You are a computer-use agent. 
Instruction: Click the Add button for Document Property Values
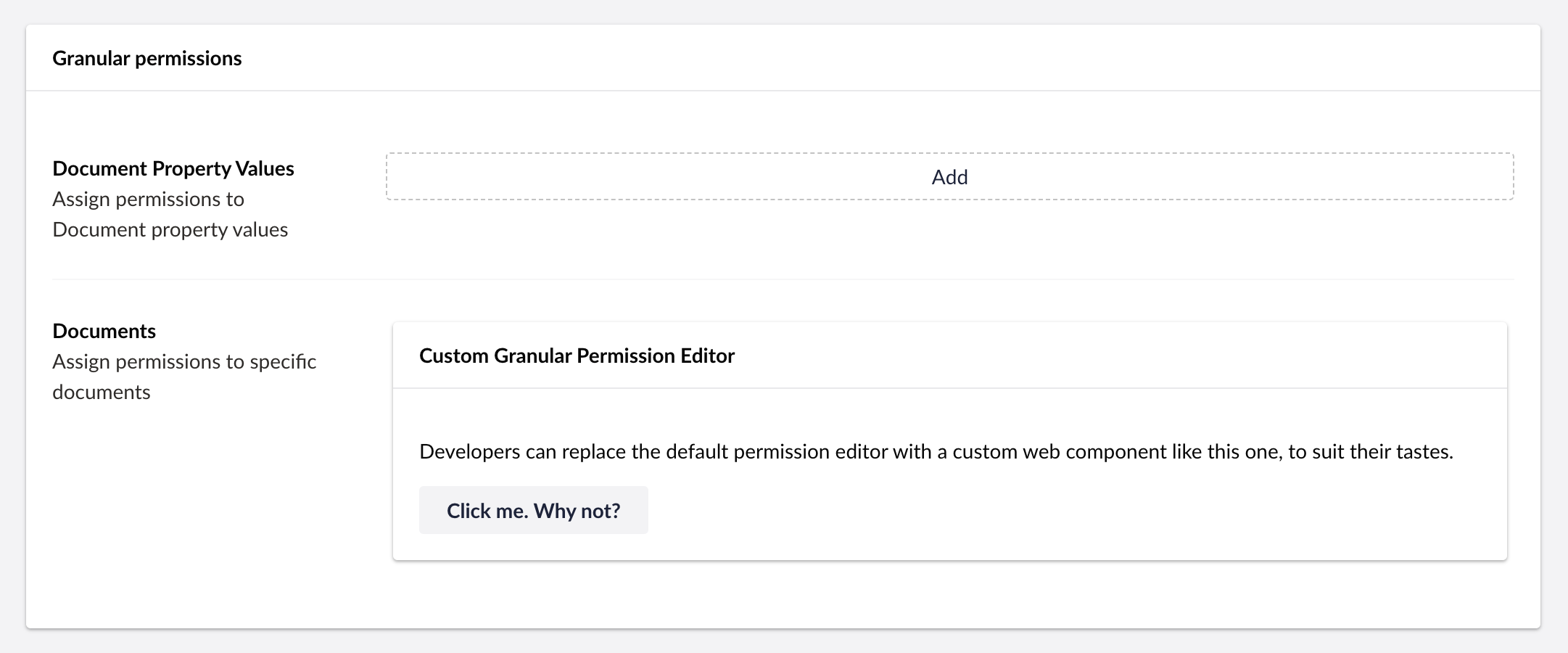pos(949,176)
